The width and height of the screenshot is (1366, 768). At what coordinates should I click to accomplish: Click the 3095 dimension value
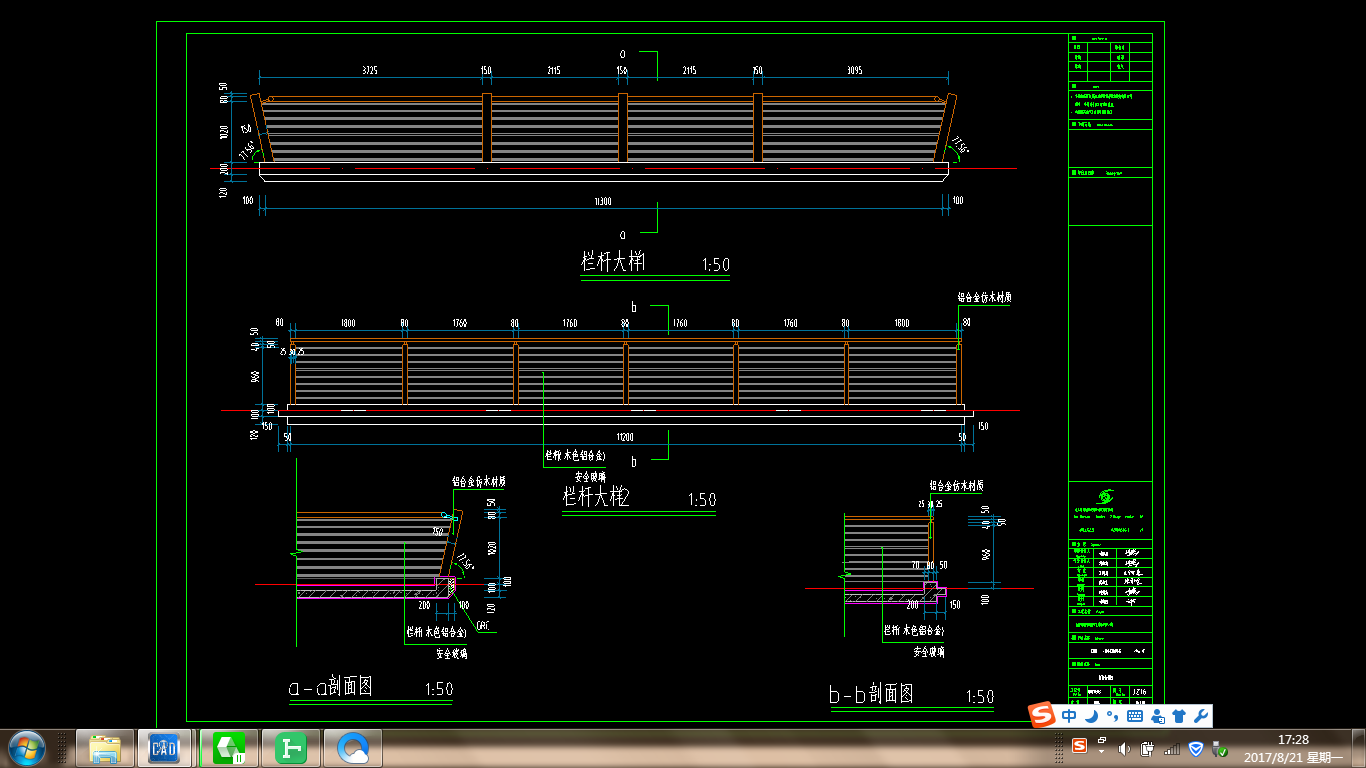pos(854,71)
